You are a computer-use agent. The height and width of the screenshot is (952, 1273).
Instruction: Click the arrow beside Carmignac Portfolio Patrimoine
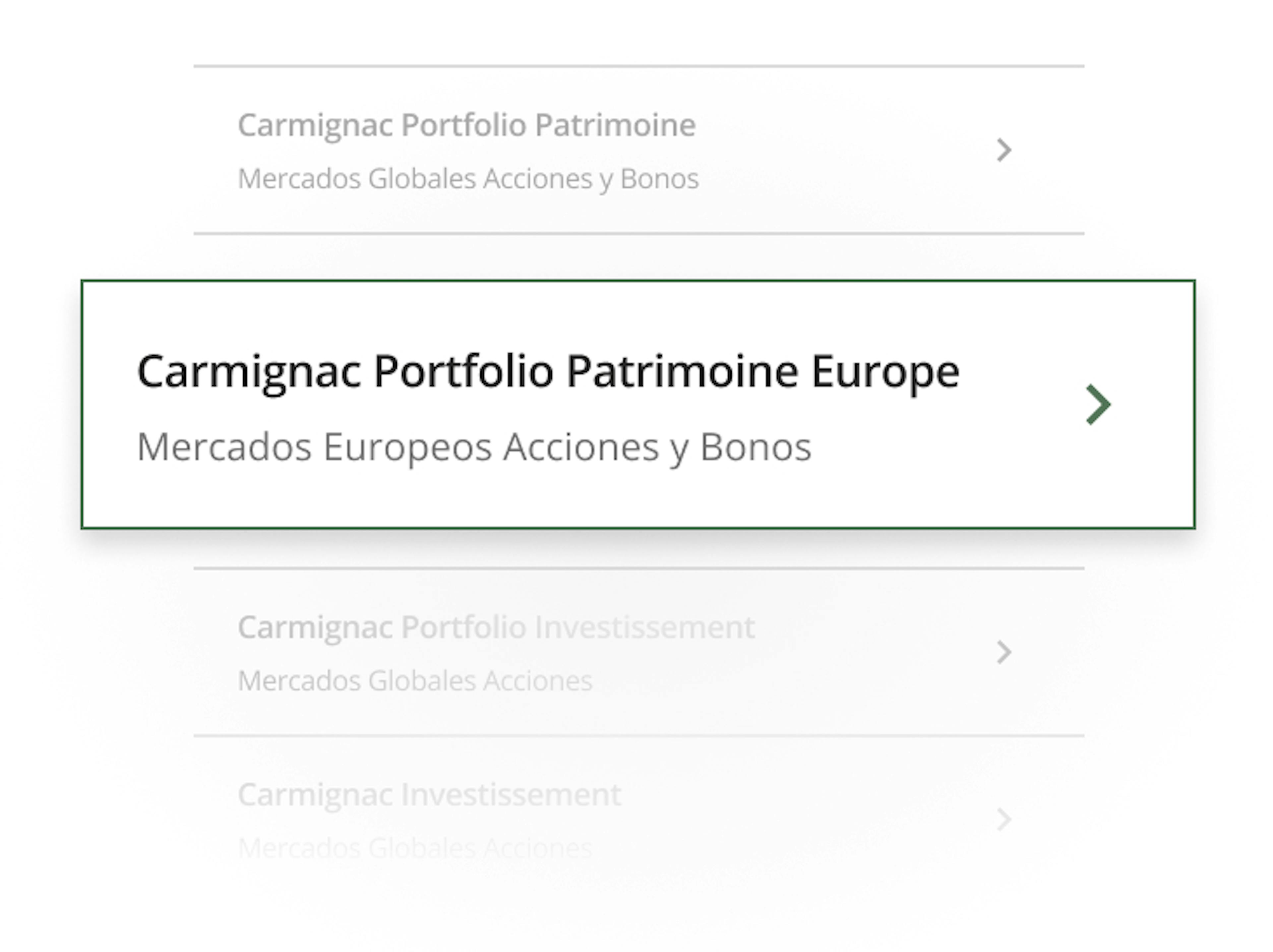coord(1004,150)
